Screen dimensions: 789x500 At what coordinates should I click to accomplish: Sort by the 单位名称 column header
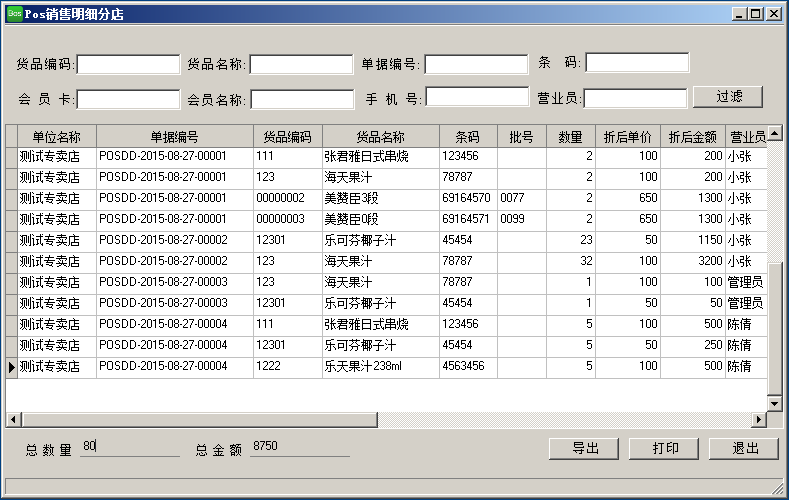click(x=57, y=137)
